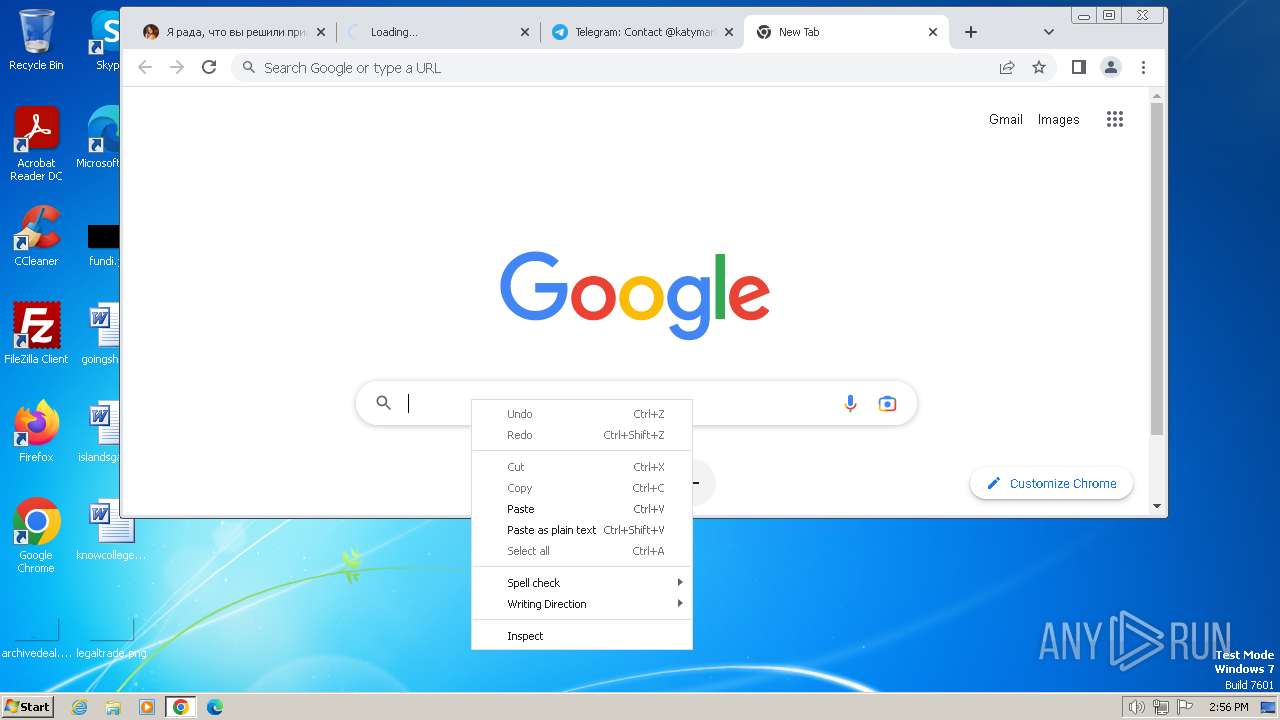1280x720 pixels.
Task: Search by image with Google Lens icon
Action: pyautogui.click(x=887, y=403)
